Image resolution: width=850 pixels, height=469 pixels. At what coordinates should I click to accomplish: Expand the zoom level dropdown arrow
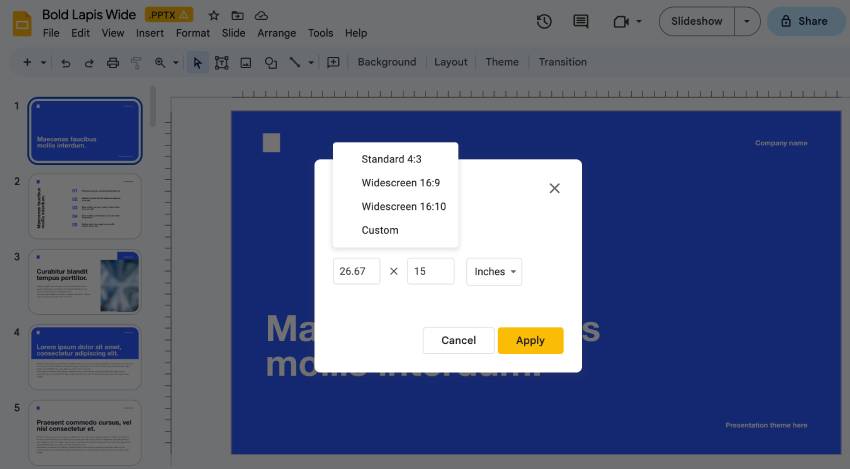(176, 62)
